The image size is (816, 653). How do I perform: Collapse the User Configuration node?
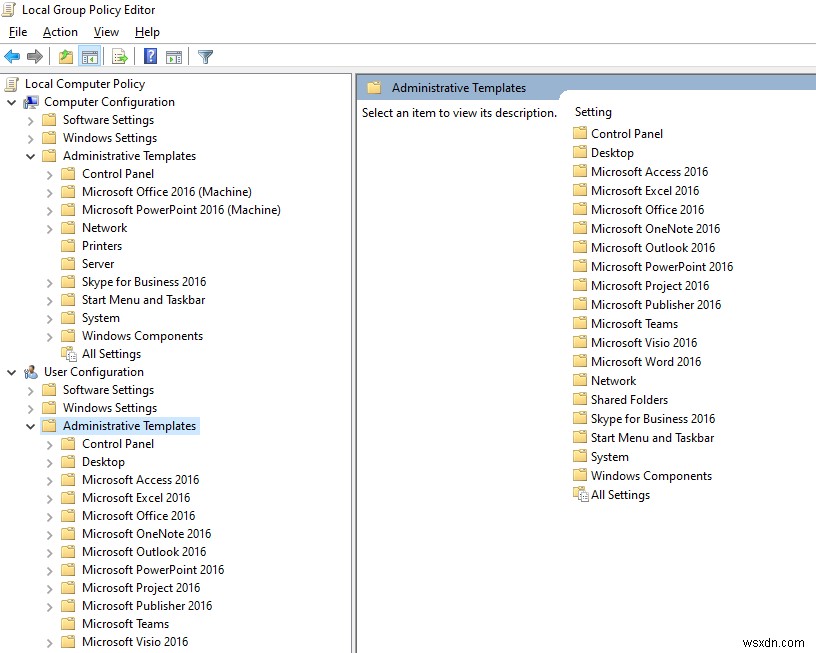click(11, 373)
